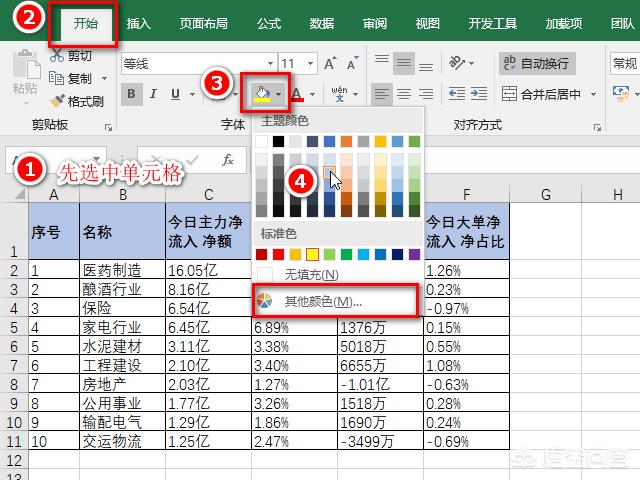This screenshot has width=640, height=480.
Task: Switch to the 开始 (Home) tab
Action: click(86, 24)
